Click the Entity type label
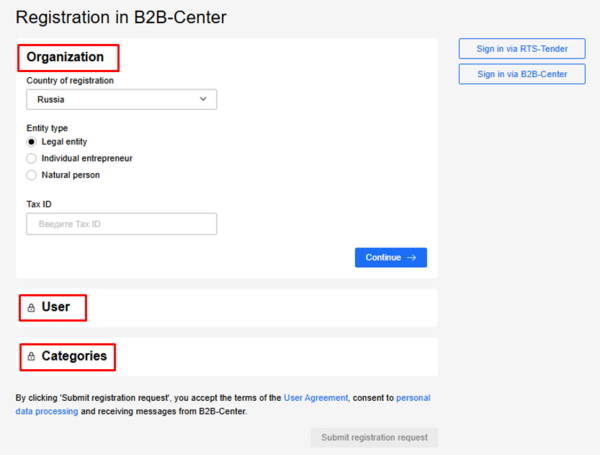600x455 pixels. (x=47, y=128)
